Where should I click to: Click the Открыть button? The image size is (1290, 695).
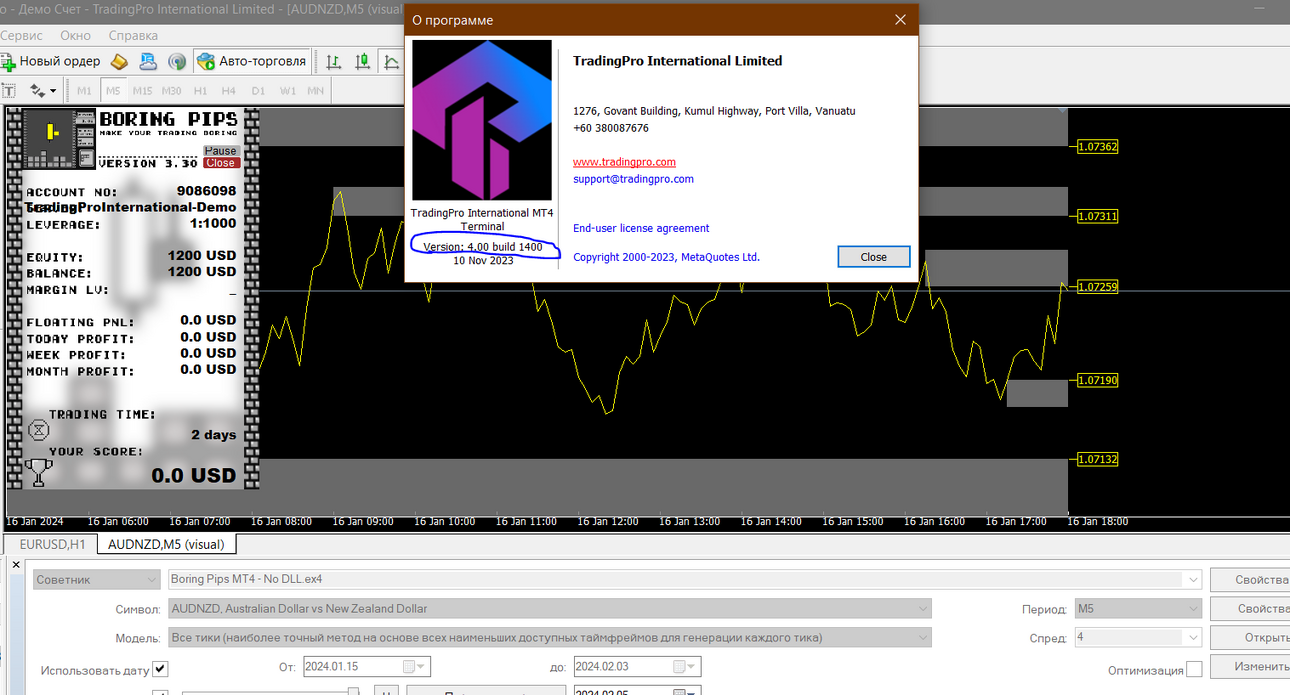(x=1250, y=637)
